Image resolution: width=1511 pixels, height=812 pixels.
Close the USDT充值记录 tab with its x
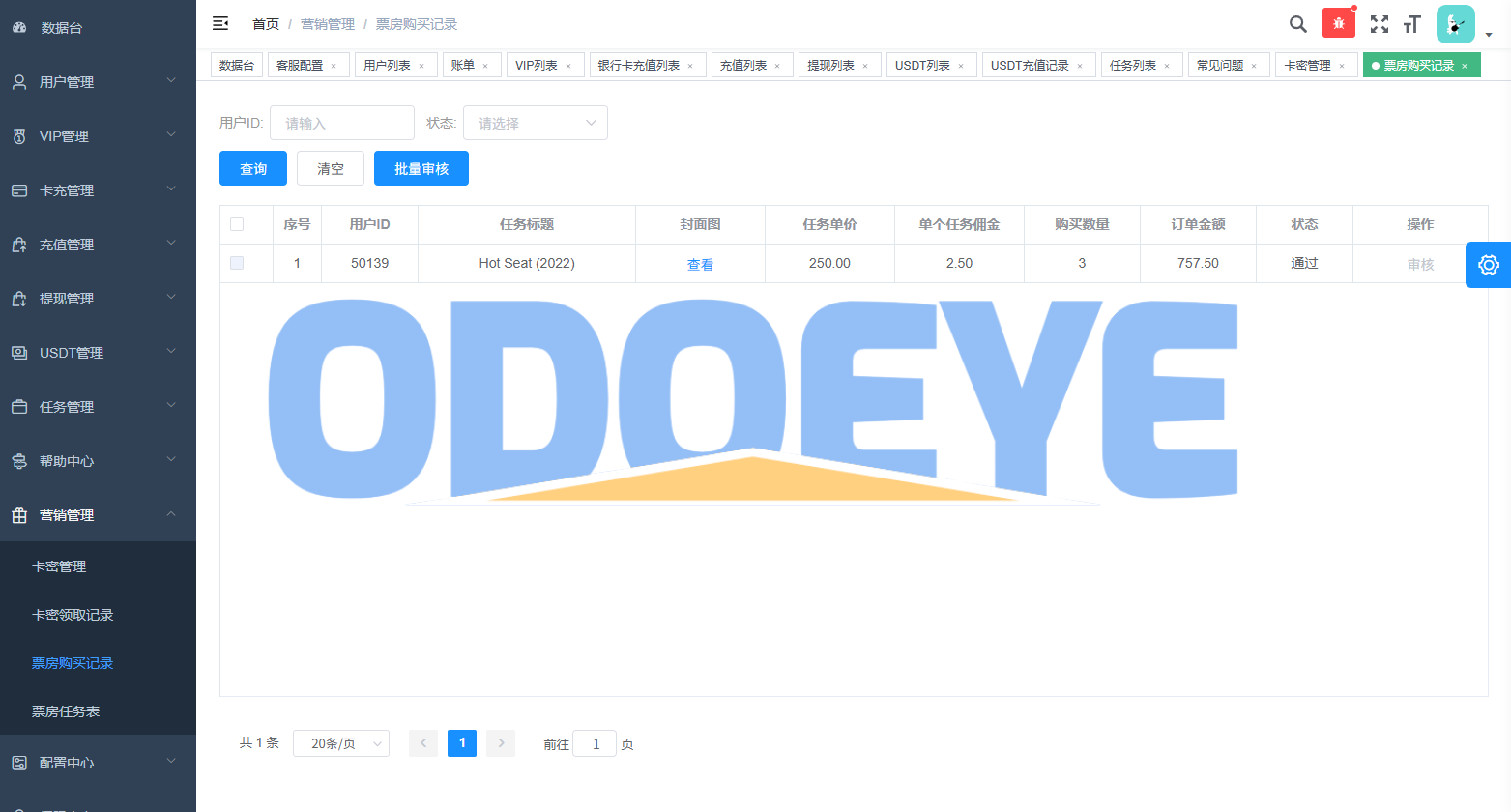(1080, 66)
